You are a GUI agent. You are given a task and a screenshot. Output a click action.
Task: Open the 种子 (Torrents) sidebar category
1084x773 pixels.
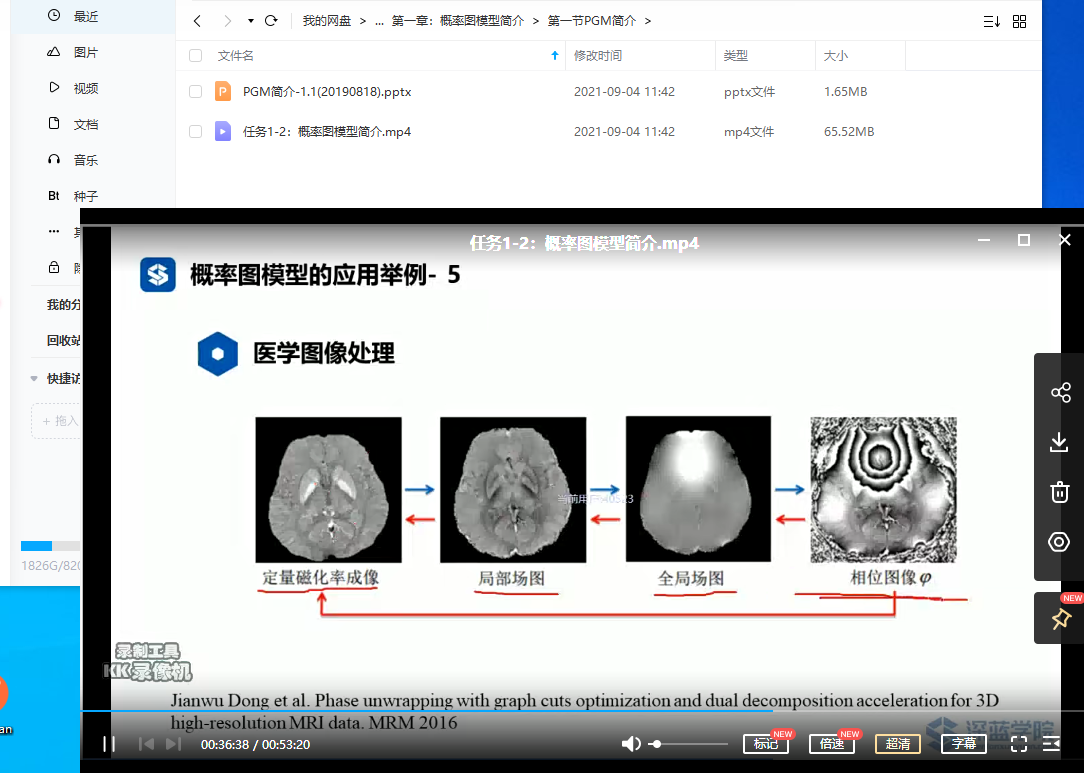(86, 196)
